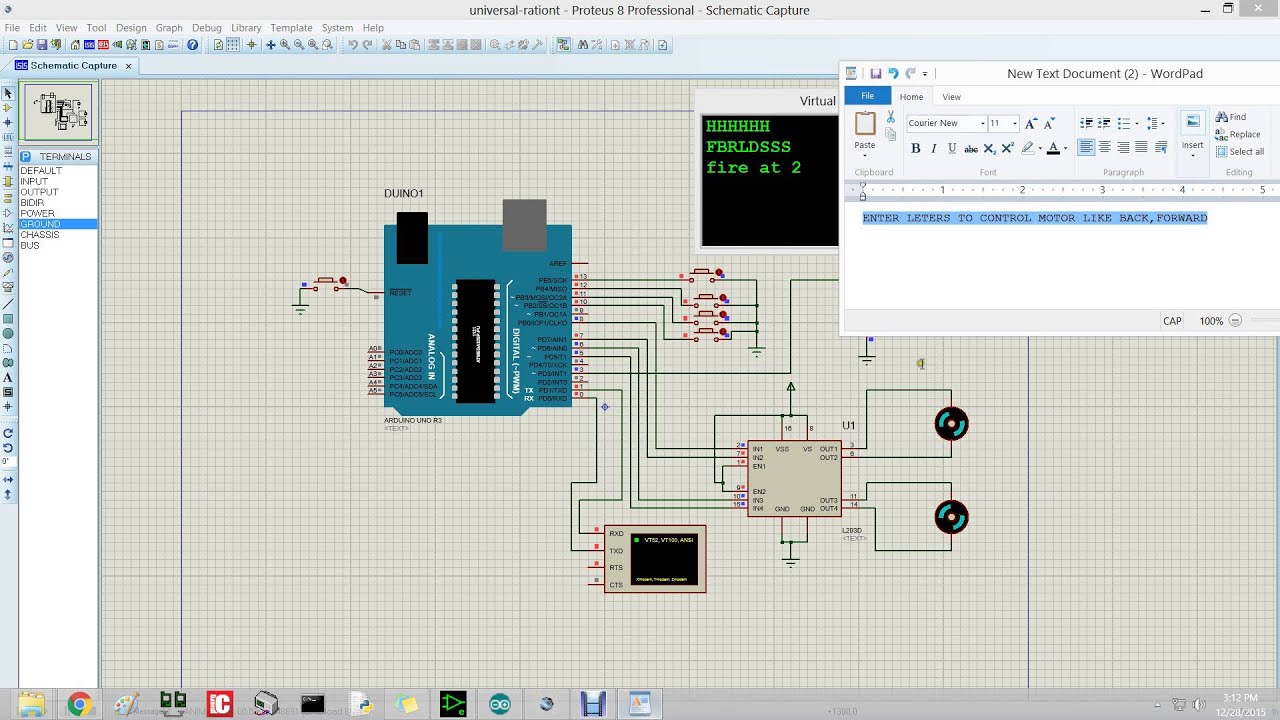Click the Redraw Display refresh icon

click(219, 45)
